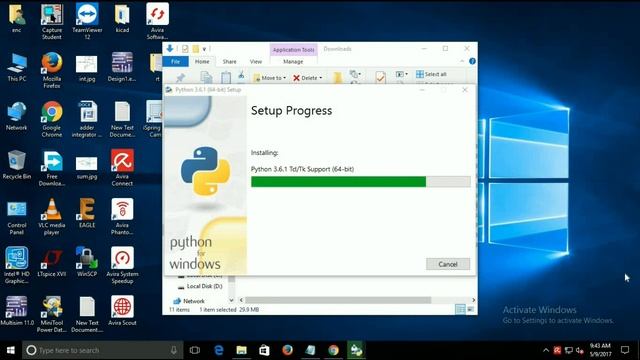Click the New folder icon in ribbon
Viewport: 640px width, 360px height.
[x=337, y=77]
